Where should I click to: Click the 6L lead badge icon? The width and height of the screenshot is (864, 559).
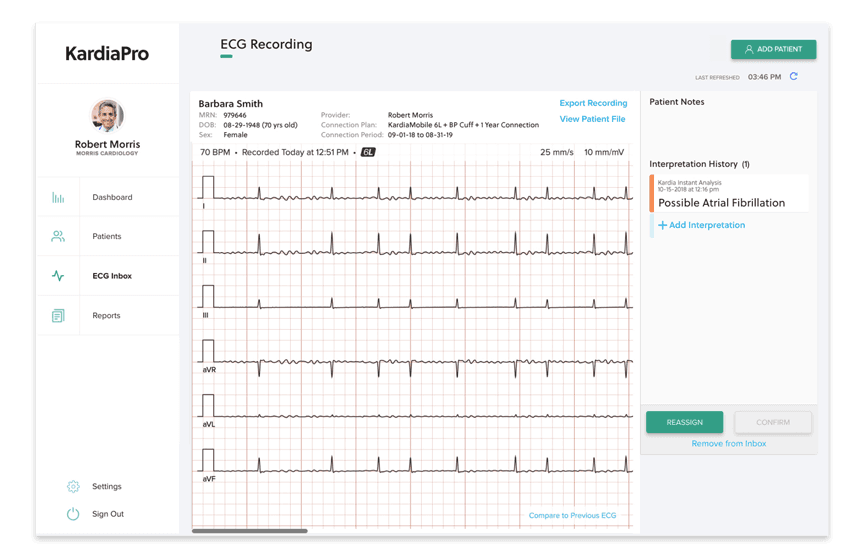[x=368, y=152]
